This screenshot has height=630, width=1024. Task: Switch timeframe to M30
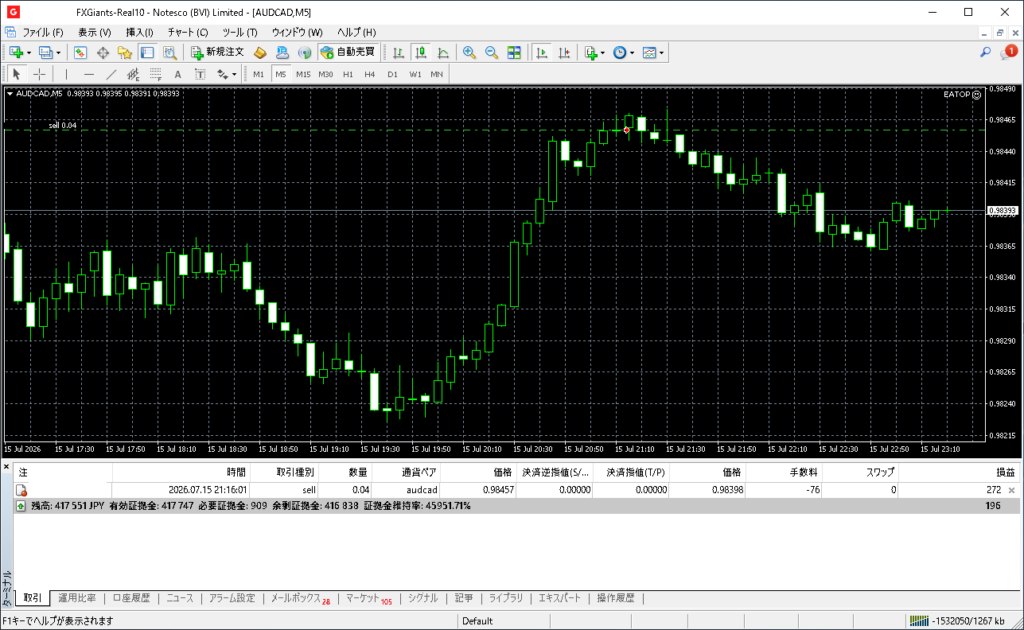tap(325, 74)
